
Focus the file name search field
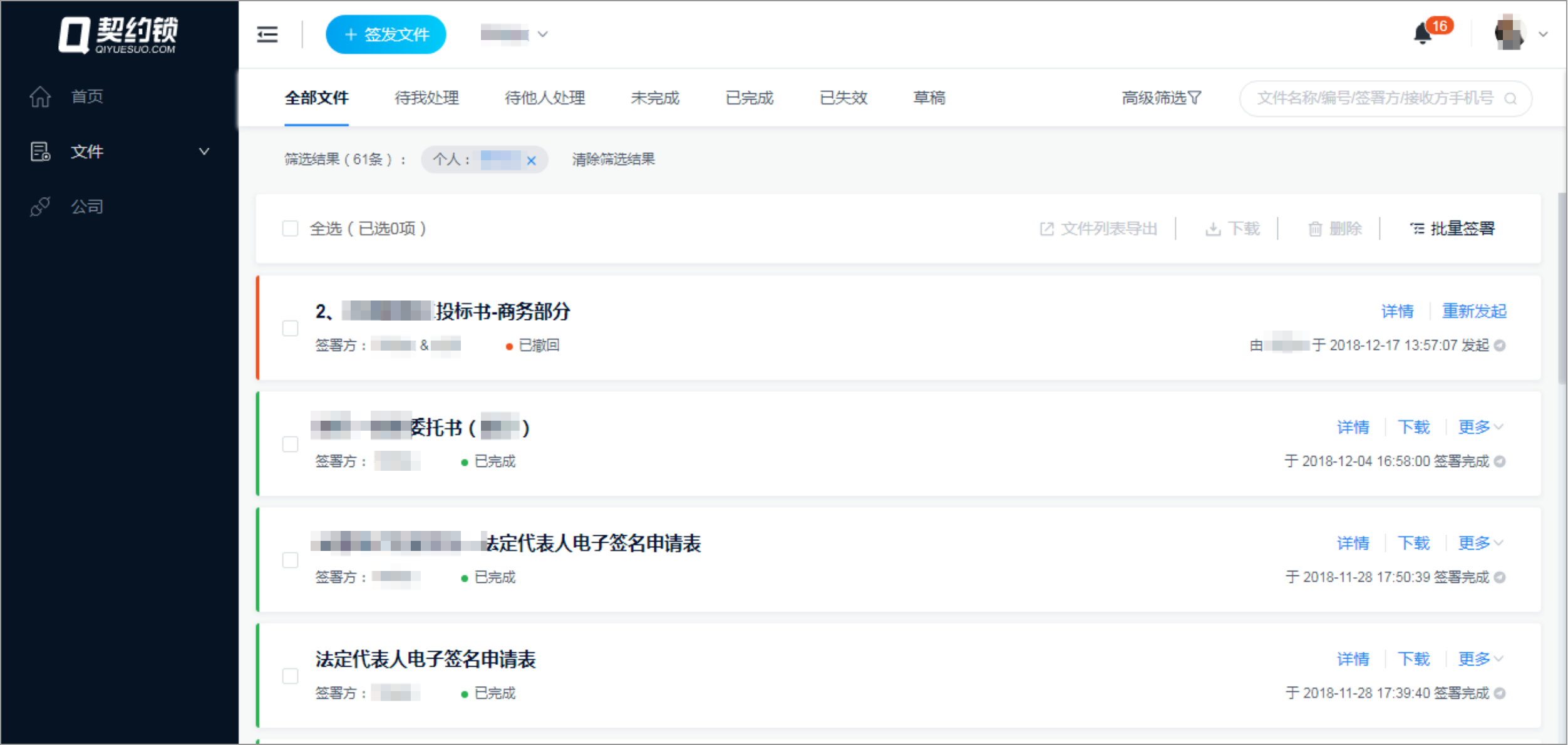click(1375, 98)
